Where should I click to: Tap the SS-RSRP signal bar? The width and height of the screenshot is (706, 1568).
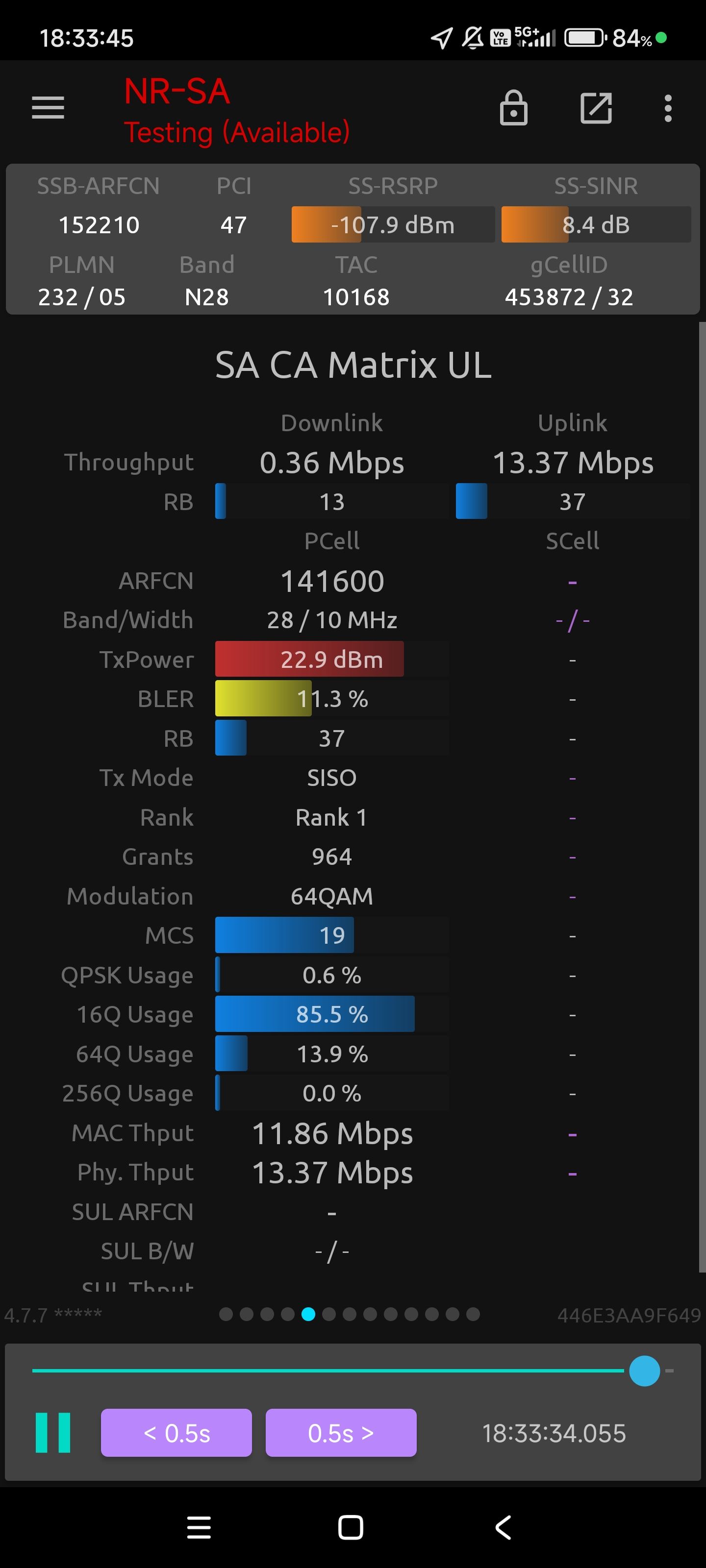coord(393,224)
